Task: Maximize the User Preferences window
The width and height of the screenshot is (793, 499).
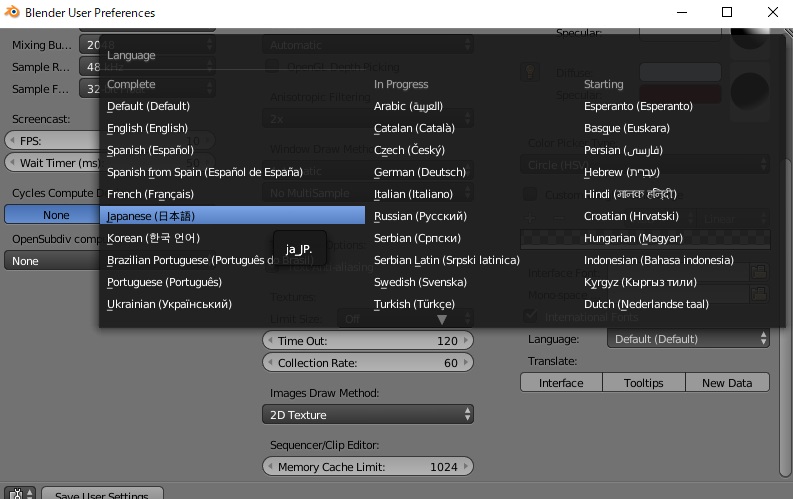Action: point(727,12)
